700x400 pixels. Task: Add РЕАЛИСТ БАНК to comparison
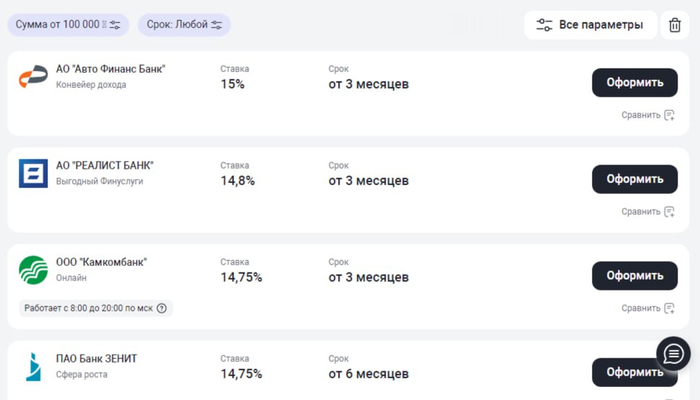(648, 211)
